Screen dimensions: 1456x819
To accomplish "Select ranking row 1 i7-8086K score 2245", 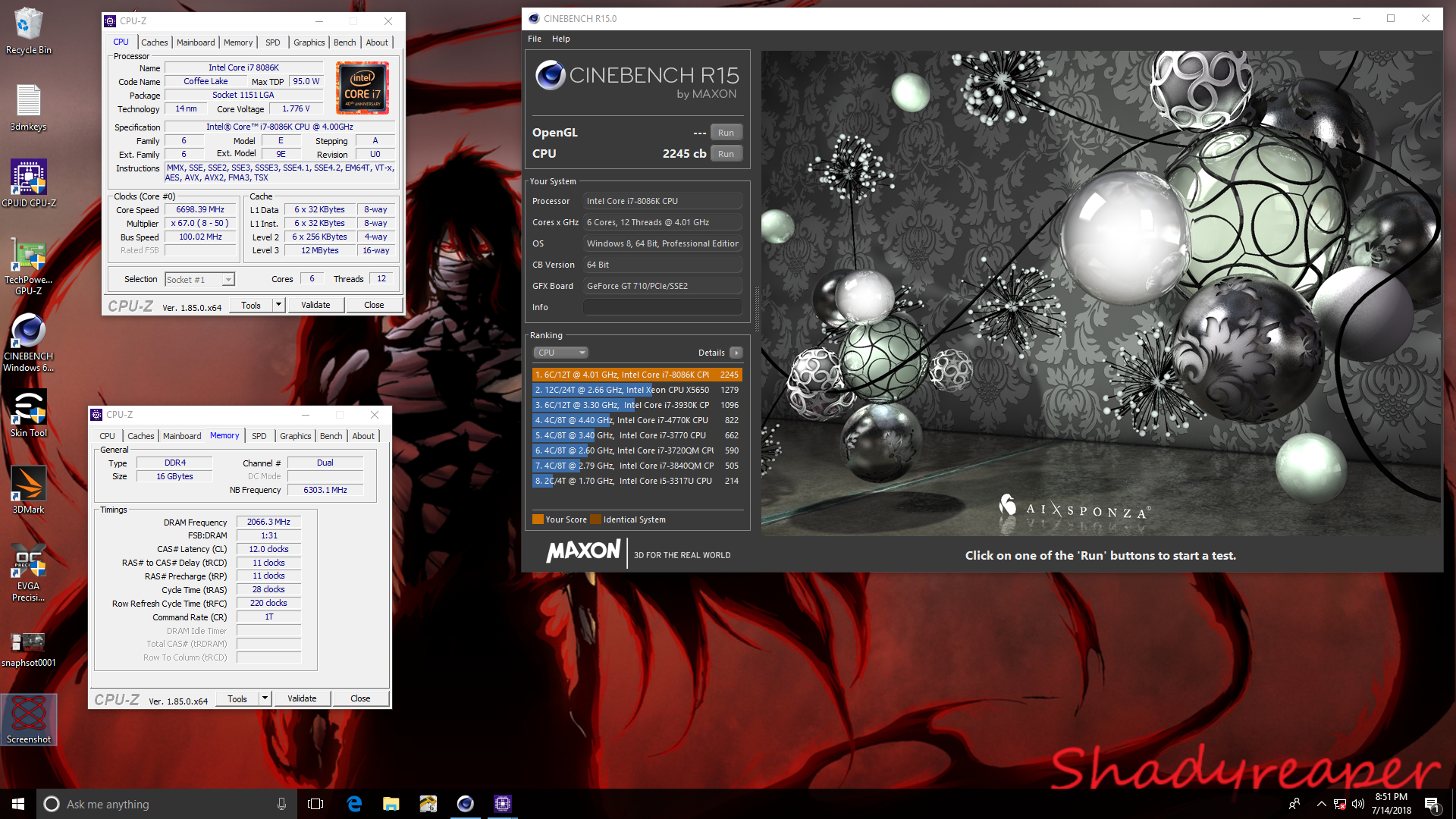I will (x=637, y=375).
